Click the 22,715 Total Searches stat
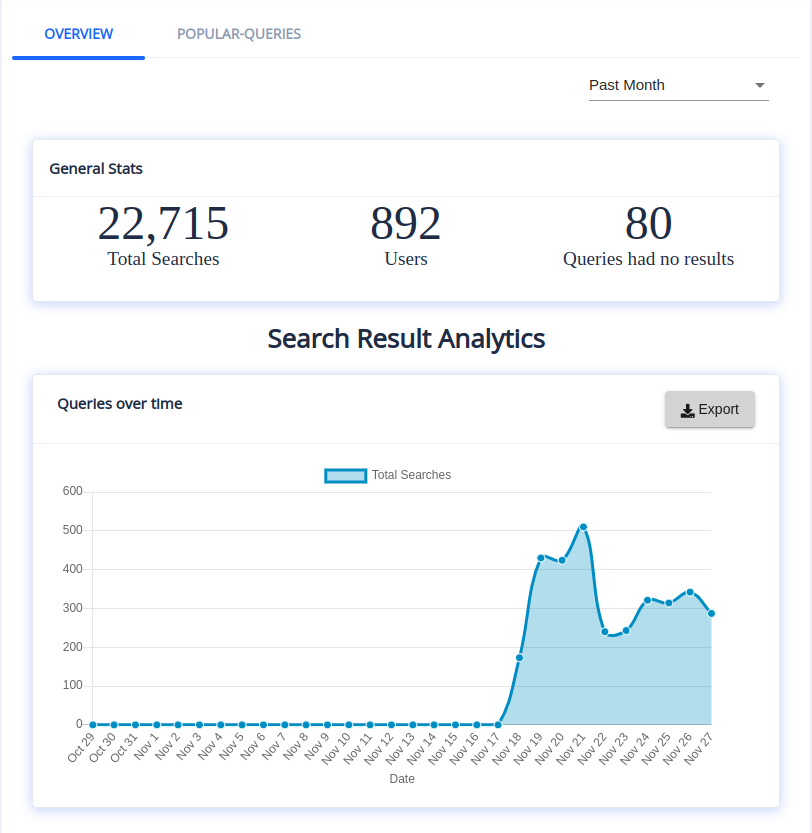The image size is (812, 833). tap(163, 224)
